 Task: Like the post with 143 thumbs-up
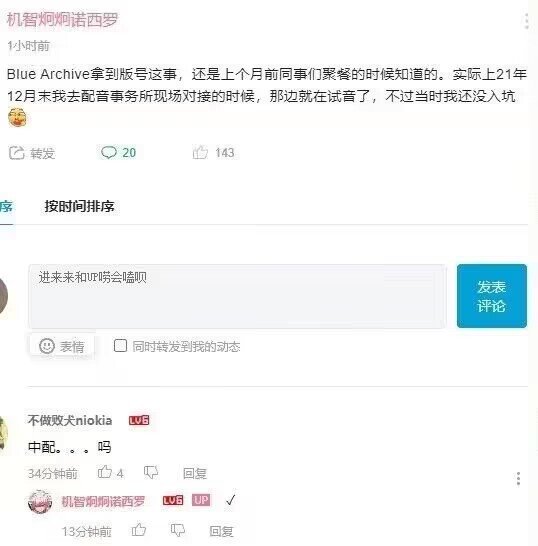tap(200, 152)
